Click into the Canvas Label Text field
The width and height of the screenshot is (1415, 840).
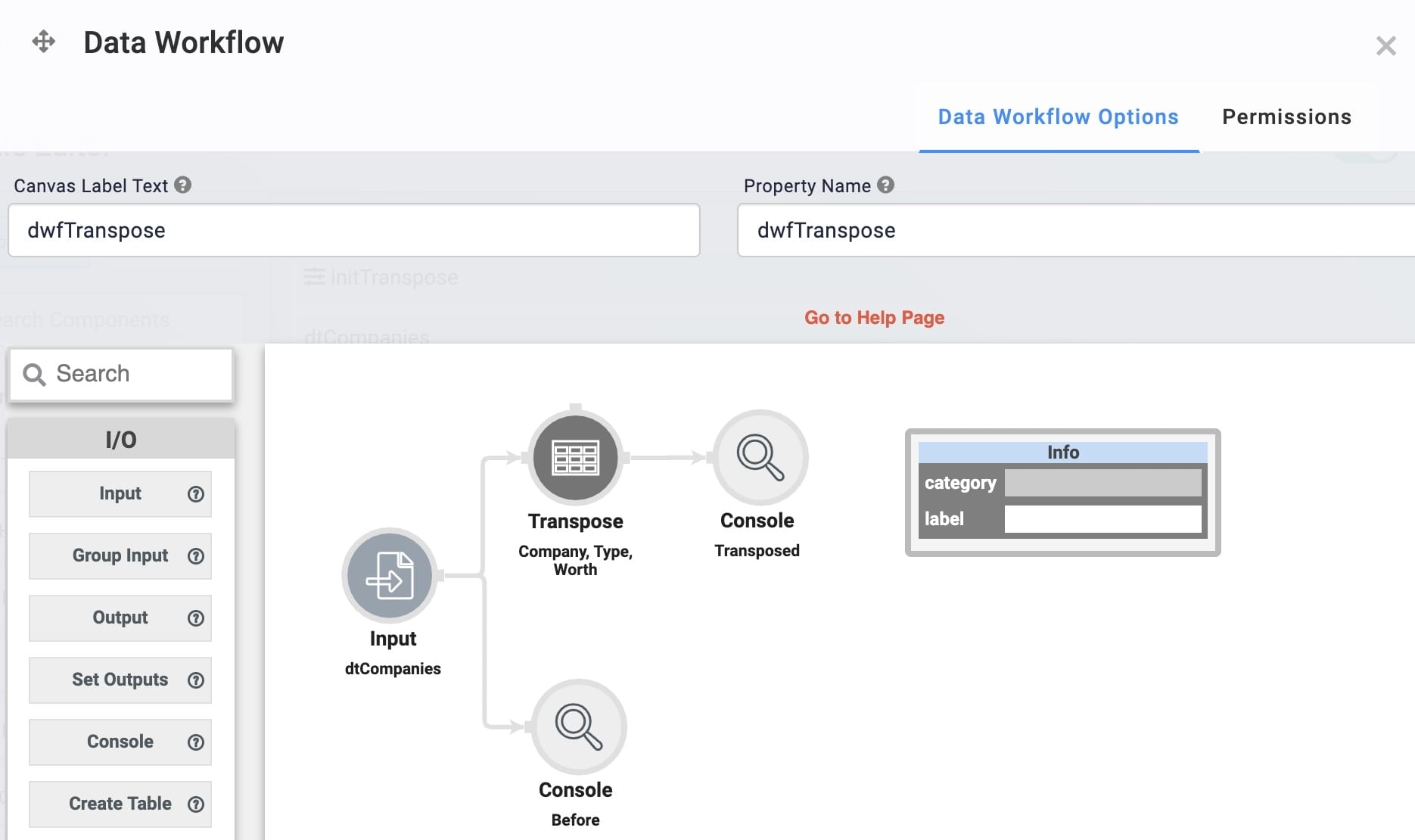(x=354, y=230)
